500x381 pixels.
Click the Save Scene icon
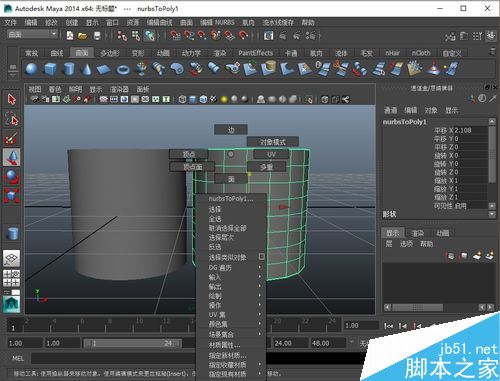coord(97,36)
